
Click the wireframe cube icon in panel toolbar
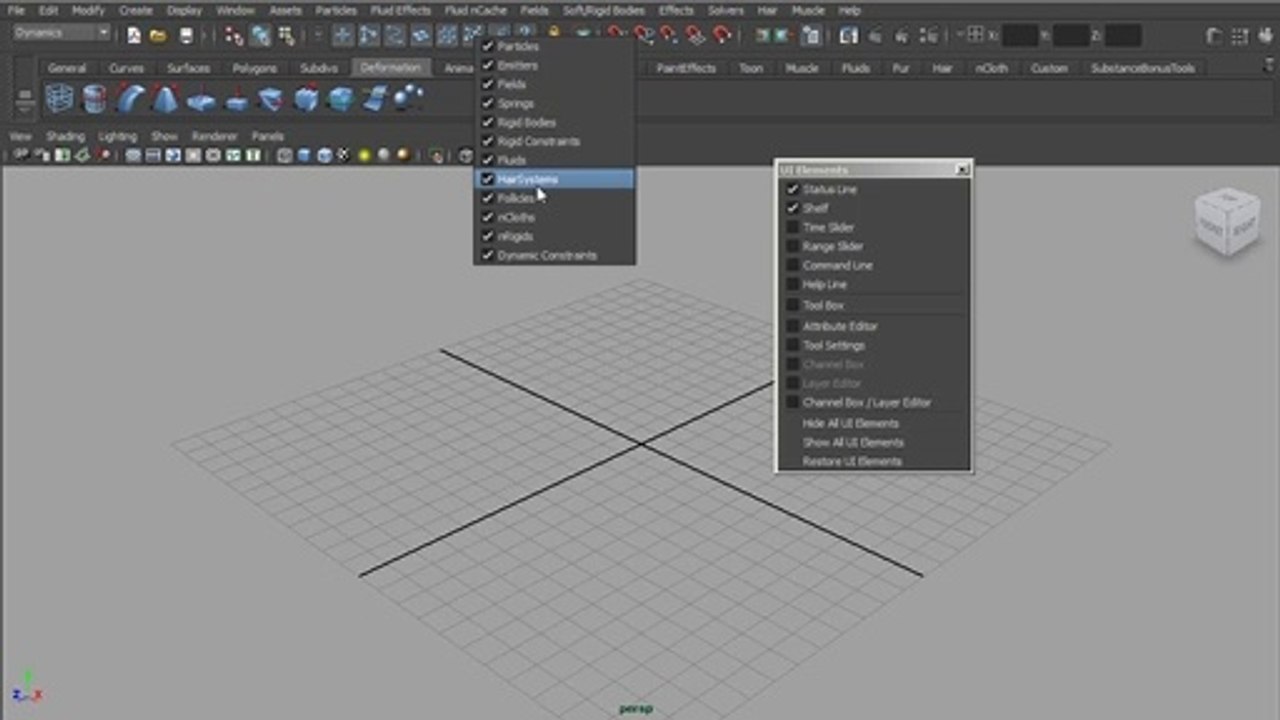coord(284,155)
